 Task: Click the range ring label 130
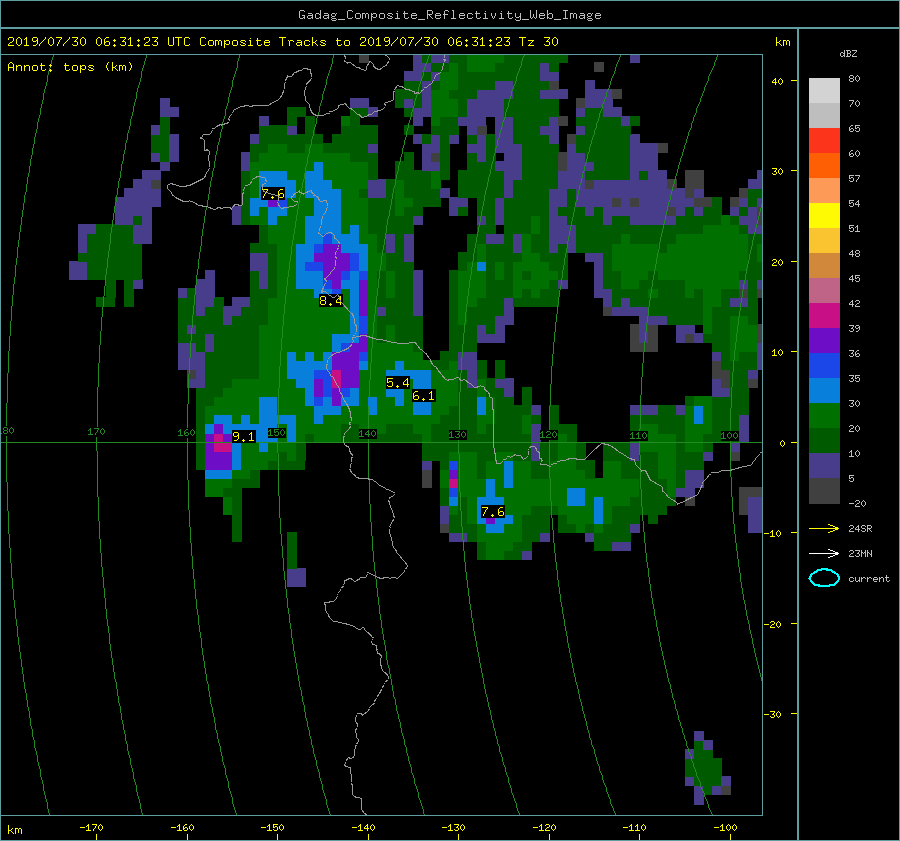coord(457,435)
